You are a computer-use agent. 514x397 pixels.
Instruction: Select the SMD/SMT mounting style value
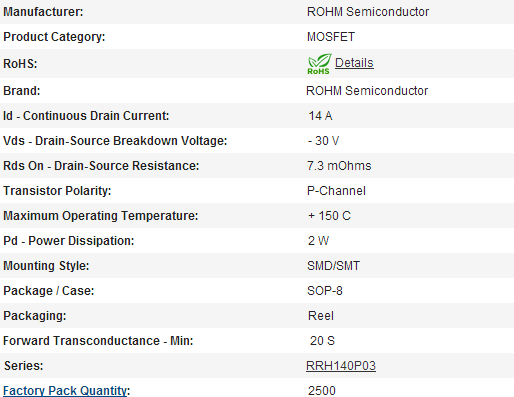click(333, 266)
